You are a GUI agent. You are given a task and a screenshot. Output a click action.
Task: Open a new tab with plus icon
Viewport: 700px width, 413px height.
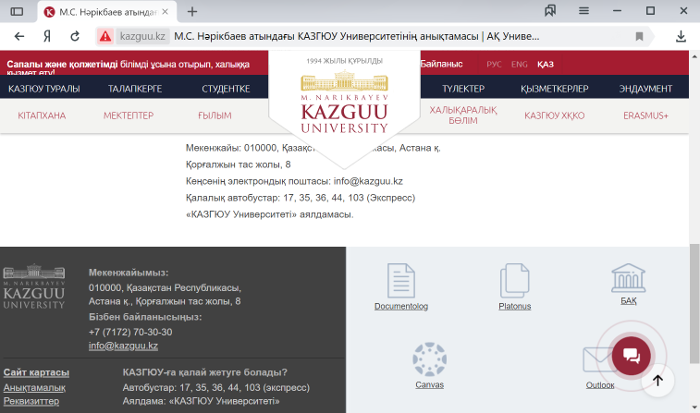pyautogui.click(x=192, y=12)
